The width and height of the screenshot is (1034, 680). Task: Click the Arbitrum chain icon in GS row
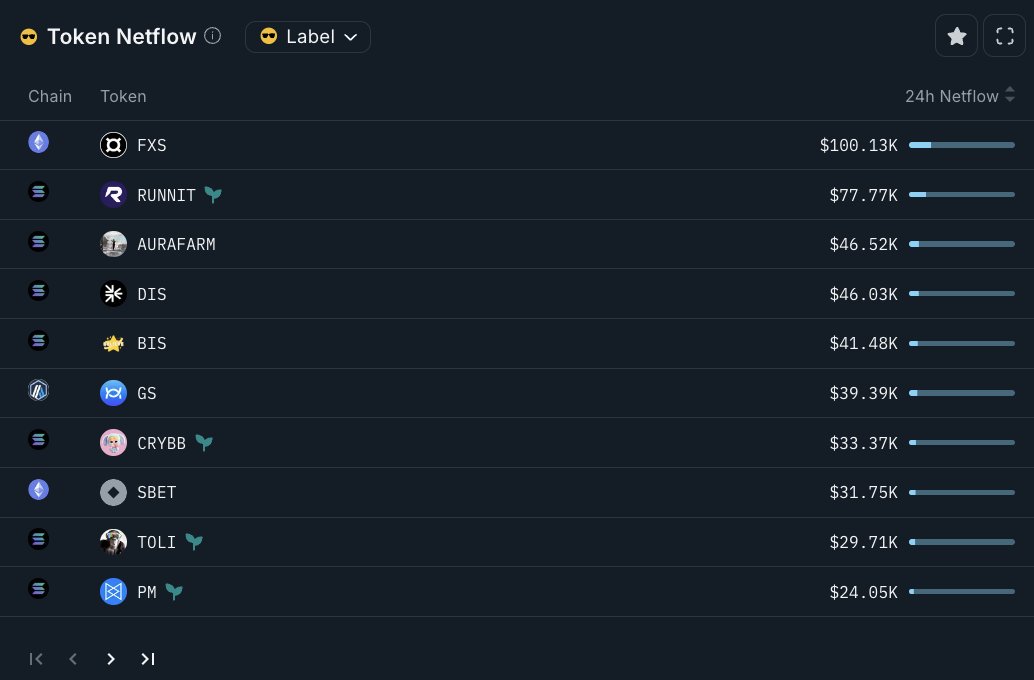(39, 390)
